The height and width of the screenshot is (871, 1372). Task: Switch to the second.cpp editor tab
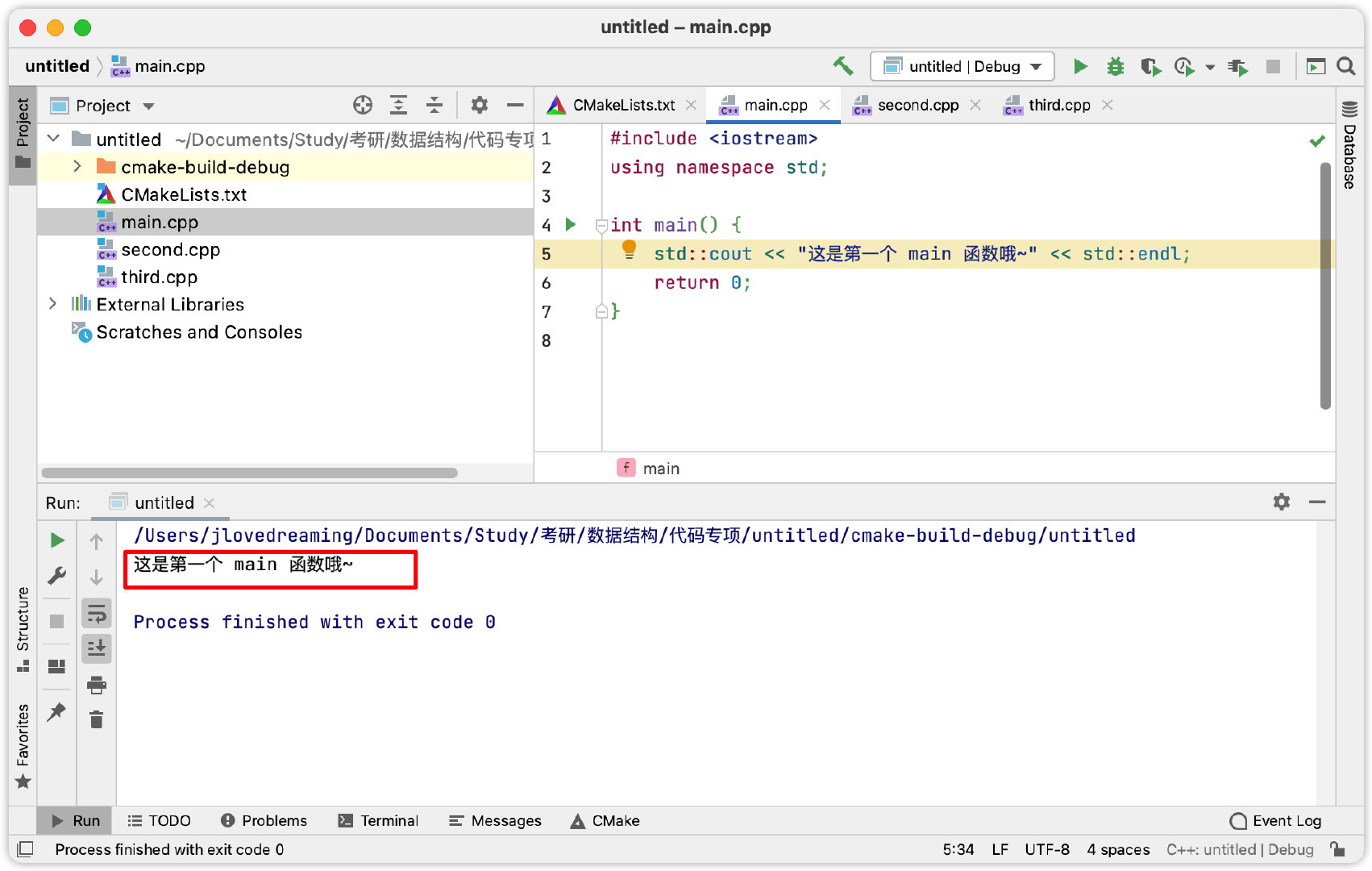[x=917, y=105]
